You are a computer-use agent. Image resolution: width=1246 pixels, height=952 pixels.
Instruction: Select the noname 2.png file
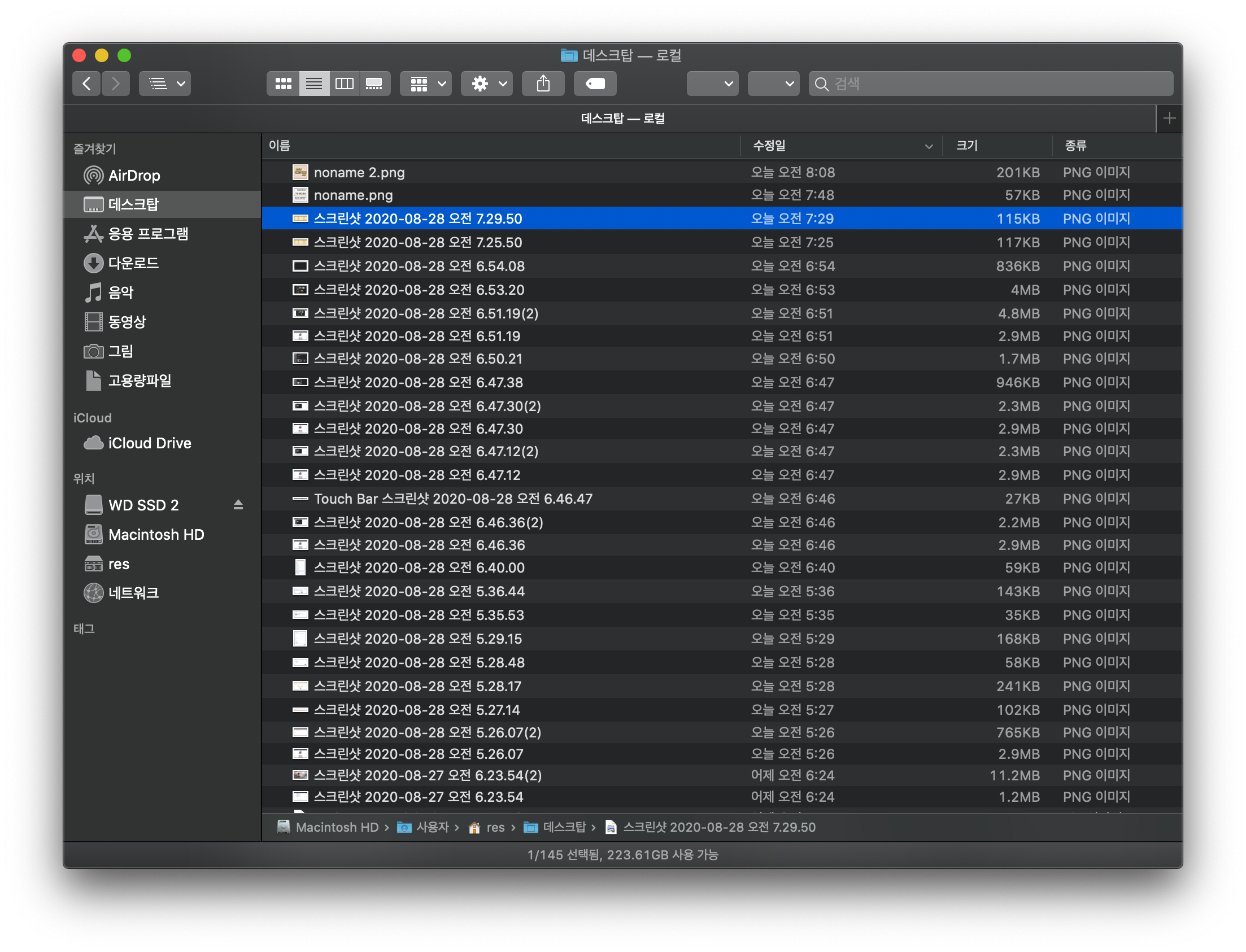tap(359, 172)
